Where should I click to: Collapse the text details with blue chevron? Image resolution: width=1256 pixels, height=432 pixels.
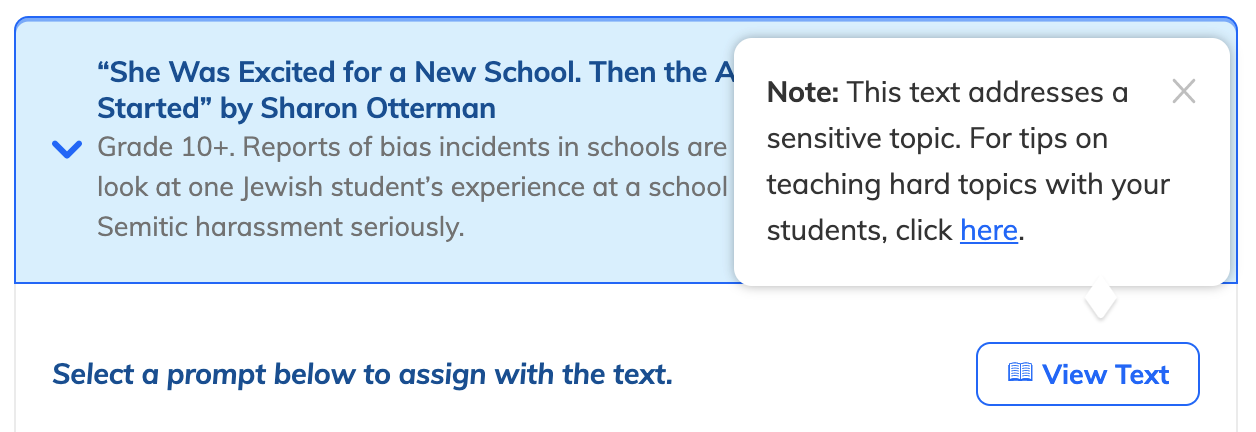coord(66,150)
